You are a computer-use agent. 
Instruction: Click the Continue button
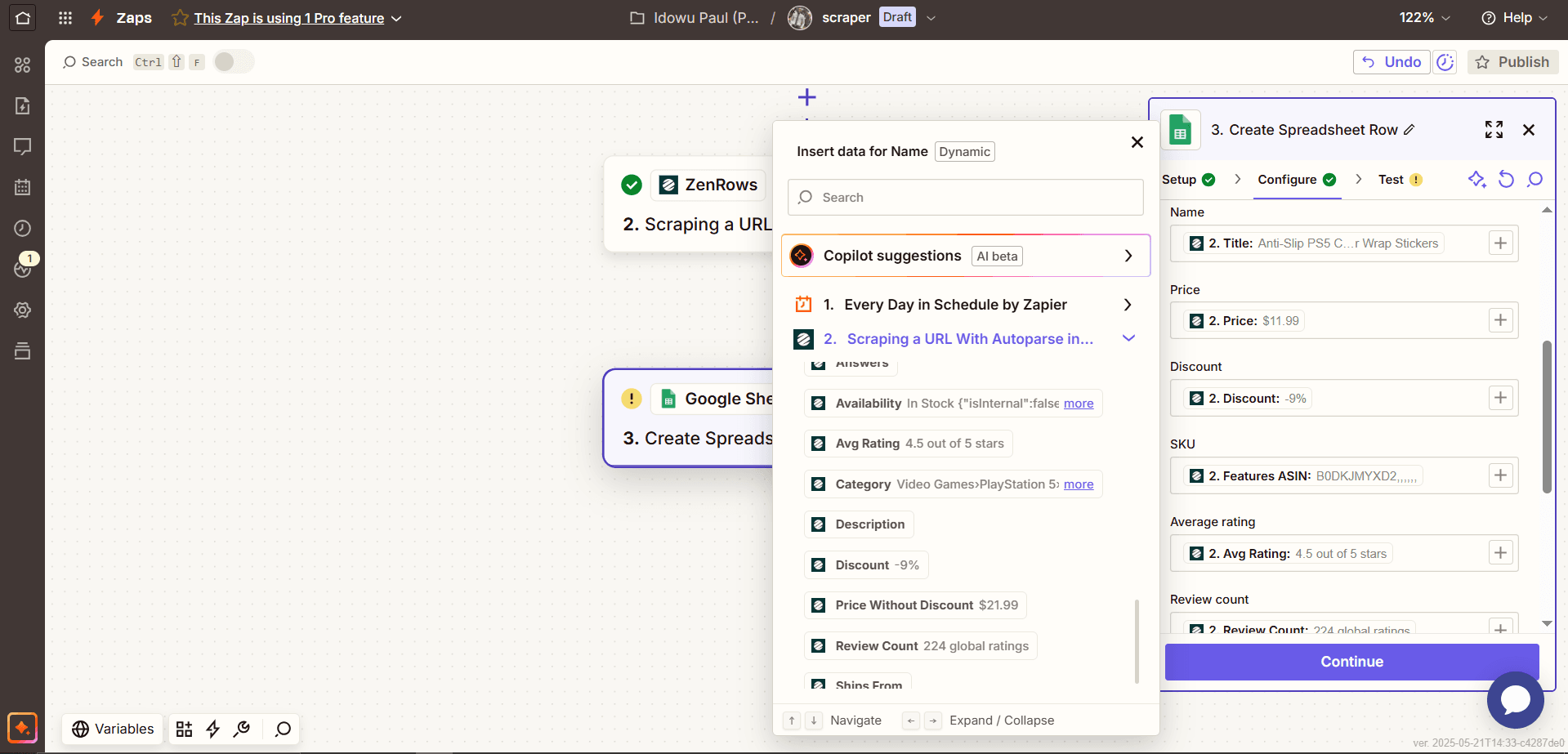pos(1351,662)
